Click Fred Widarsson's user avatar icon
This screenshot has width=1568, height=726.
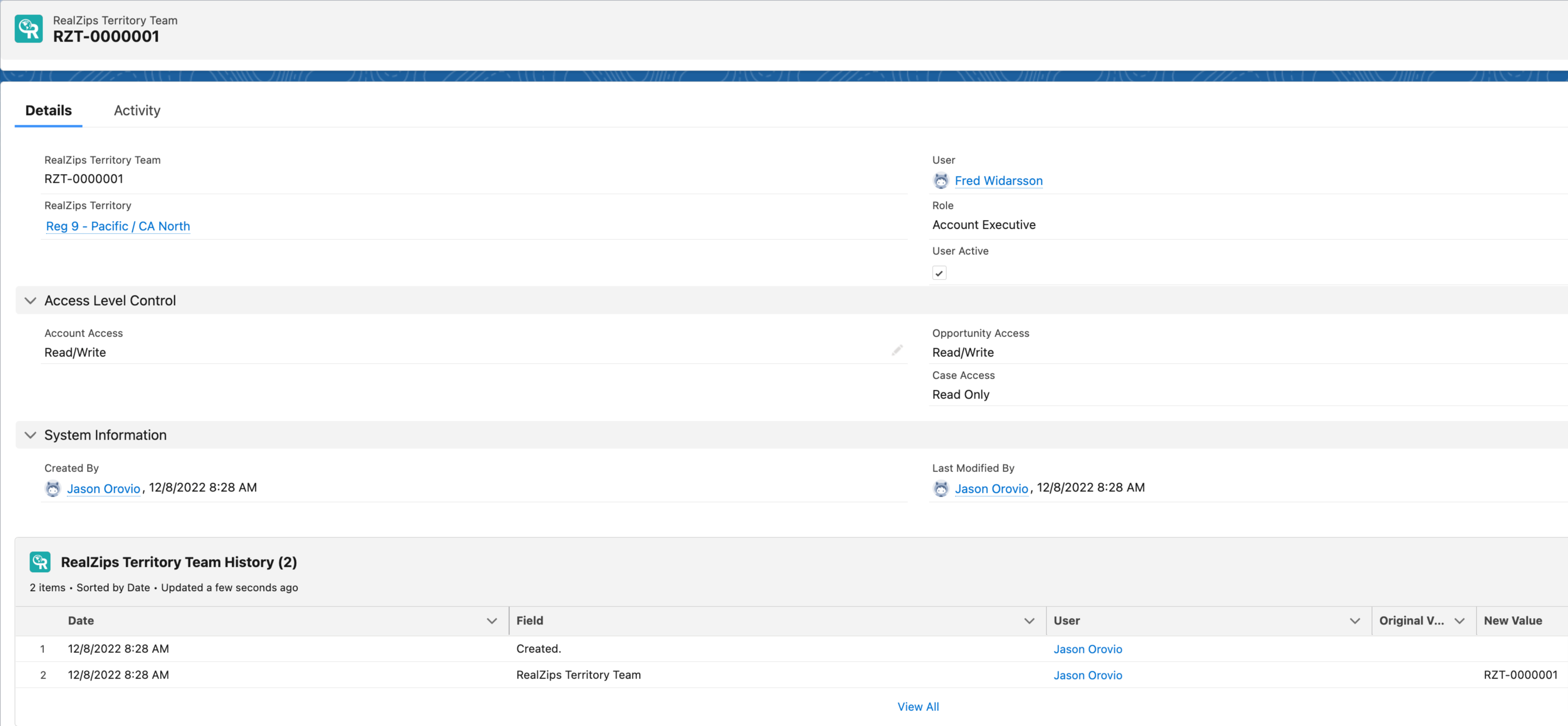(941, 181)
